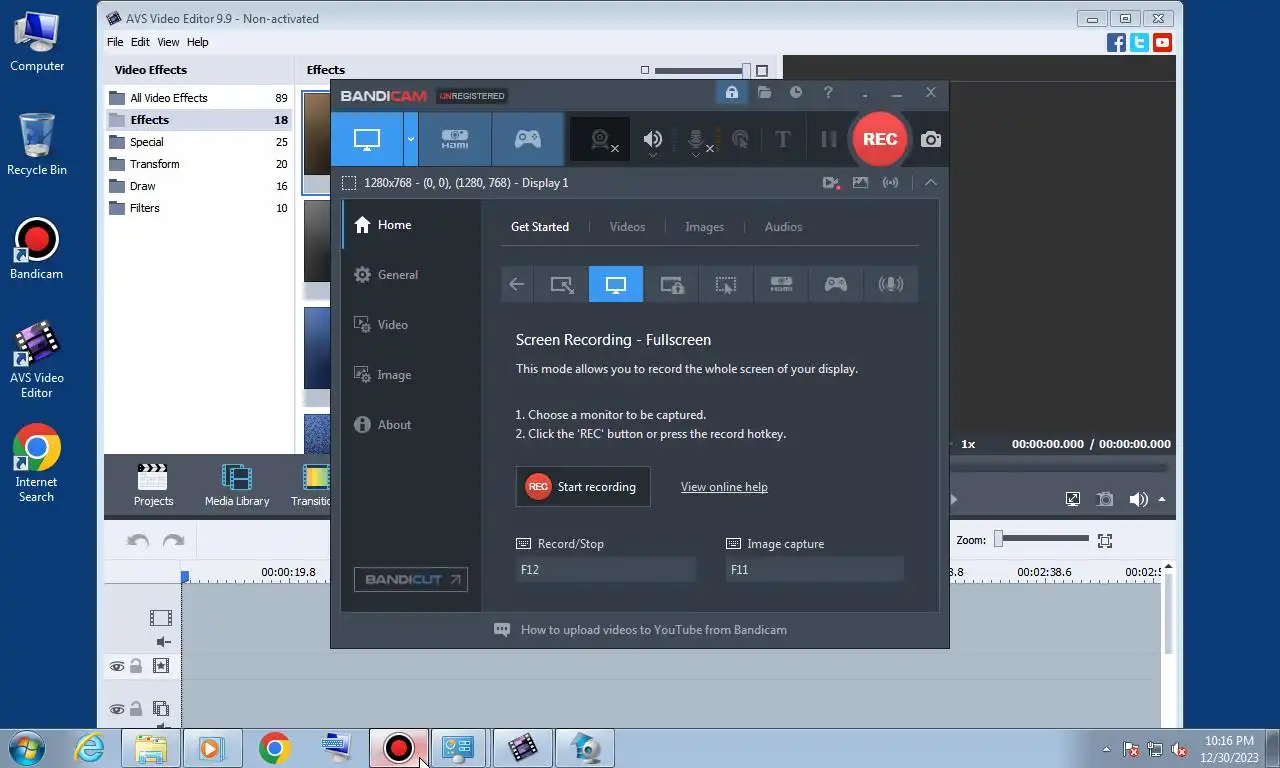
Task: Open Image settings in Bandicam sidebar
Action: pos(411,375)
